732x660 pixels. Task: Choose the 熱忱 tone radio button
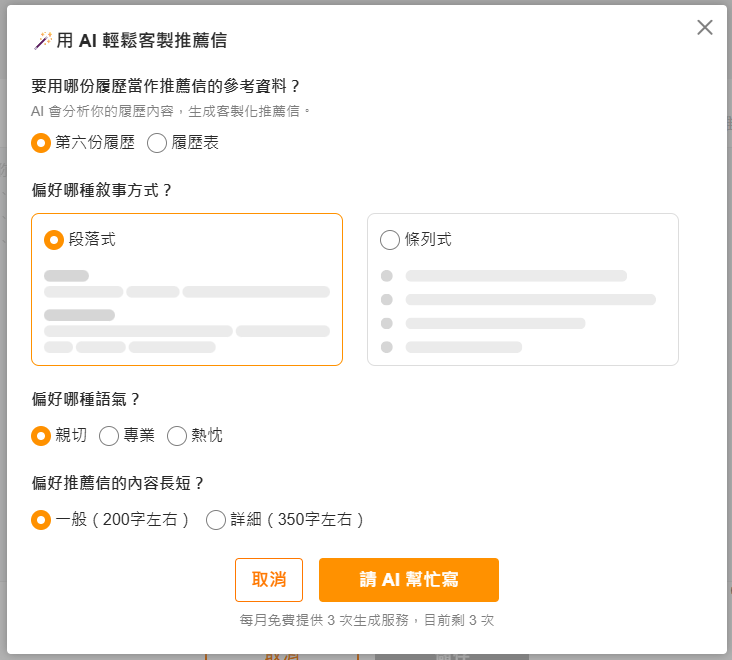pos(177,436)
